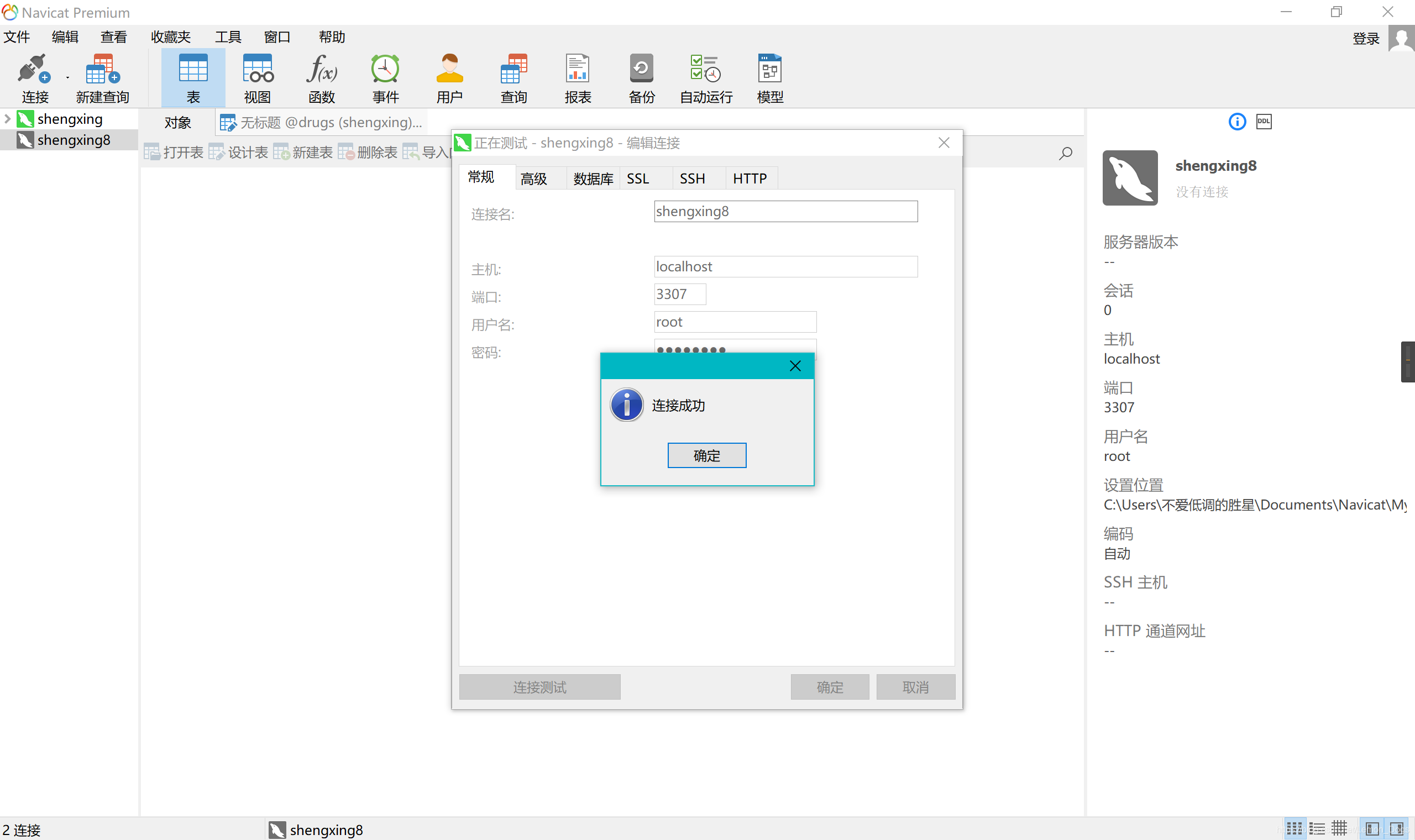
Task: Open the 新建查询 (New Query) toolbar button
Action: 102,78
